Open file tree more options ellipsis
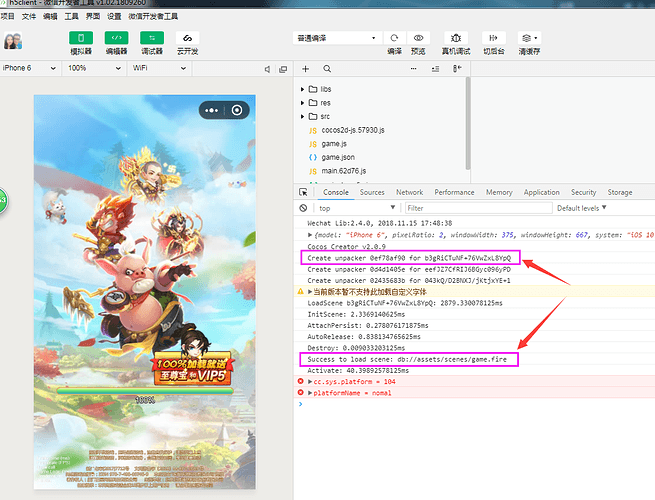The image size is (655, 500). (x=413, y=69)
